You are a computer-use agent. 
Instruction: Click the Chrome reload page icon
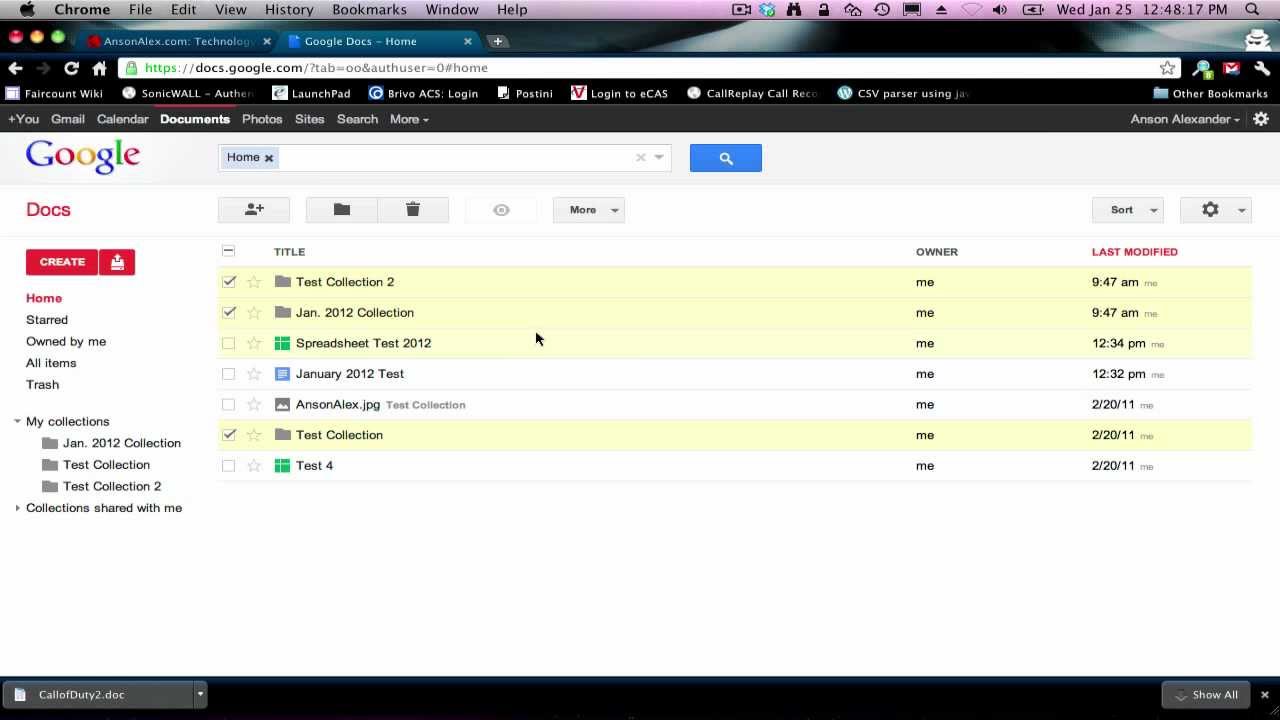(x=71, y=68)
